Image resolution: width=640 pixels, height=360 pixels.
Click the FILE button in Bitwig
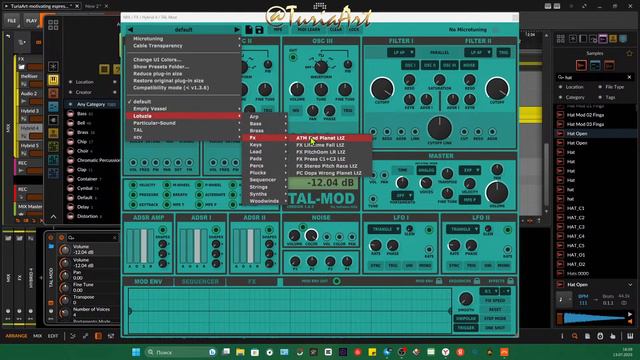[x=11, y=20]
